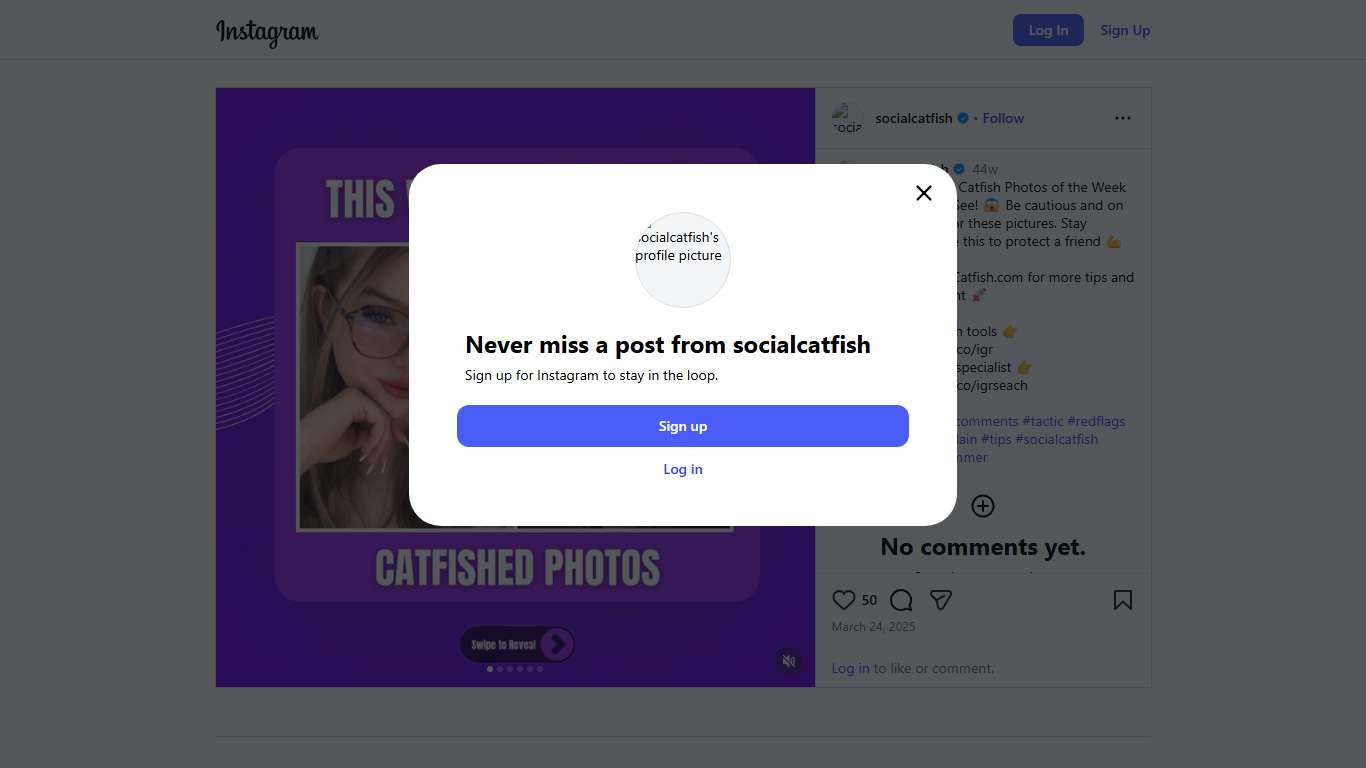Save post with bookmark icon

[x=1123, y=600]
